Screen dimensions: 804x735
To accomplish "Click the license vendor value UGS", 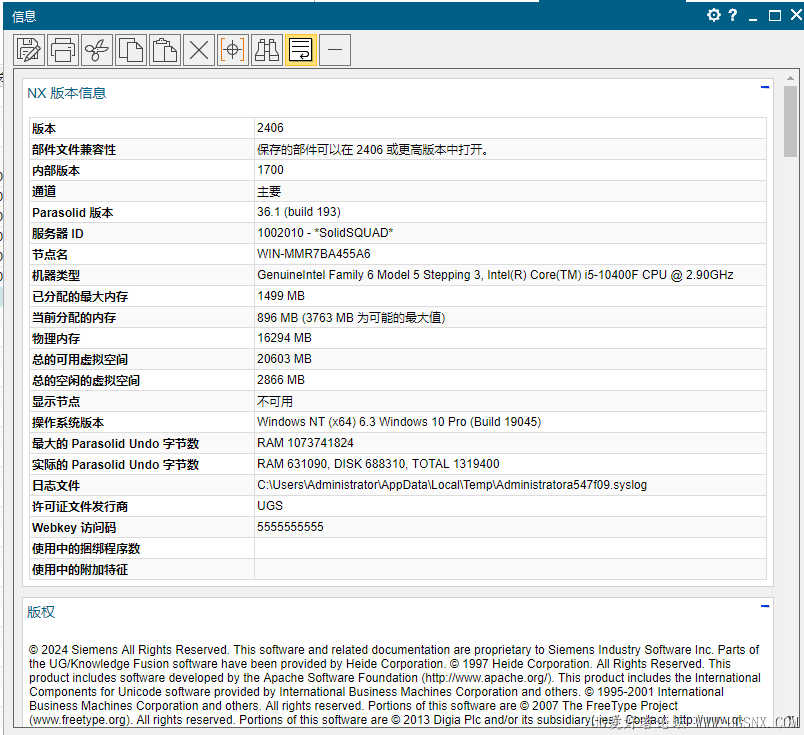I will 270,506.
